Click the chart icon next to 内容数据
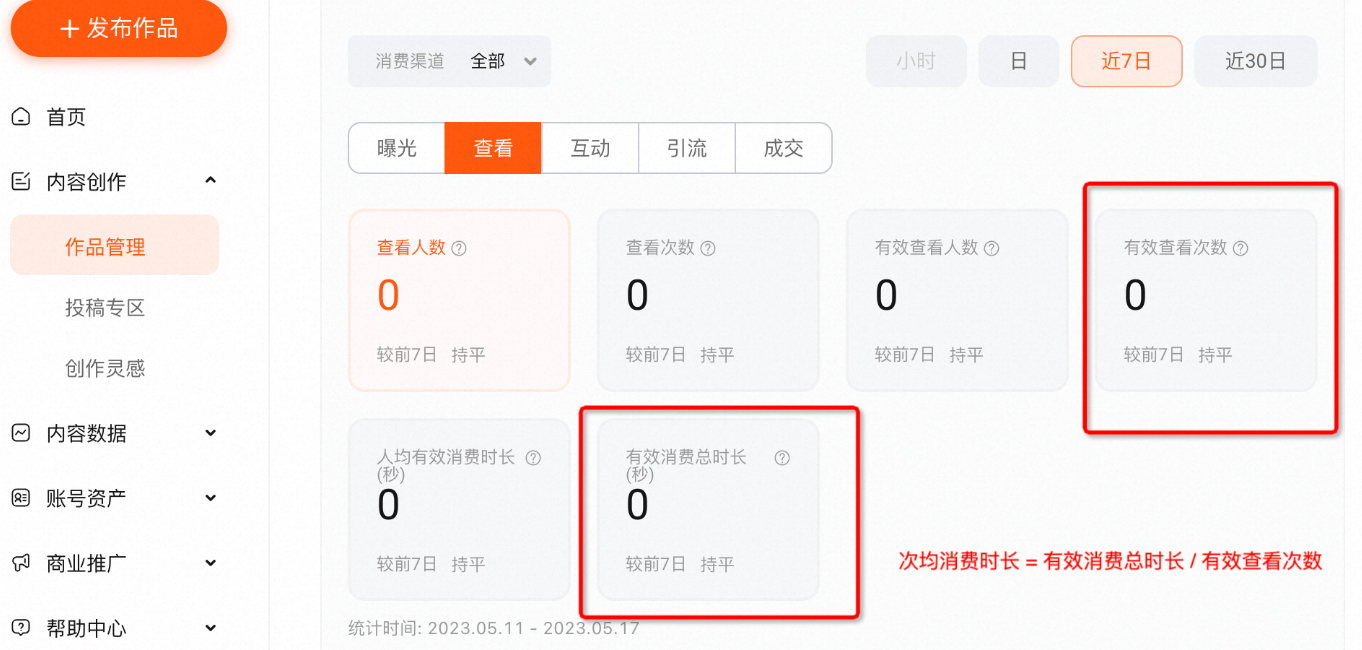Viewport: 1362px width, 650px height. [x=22, y=433]
